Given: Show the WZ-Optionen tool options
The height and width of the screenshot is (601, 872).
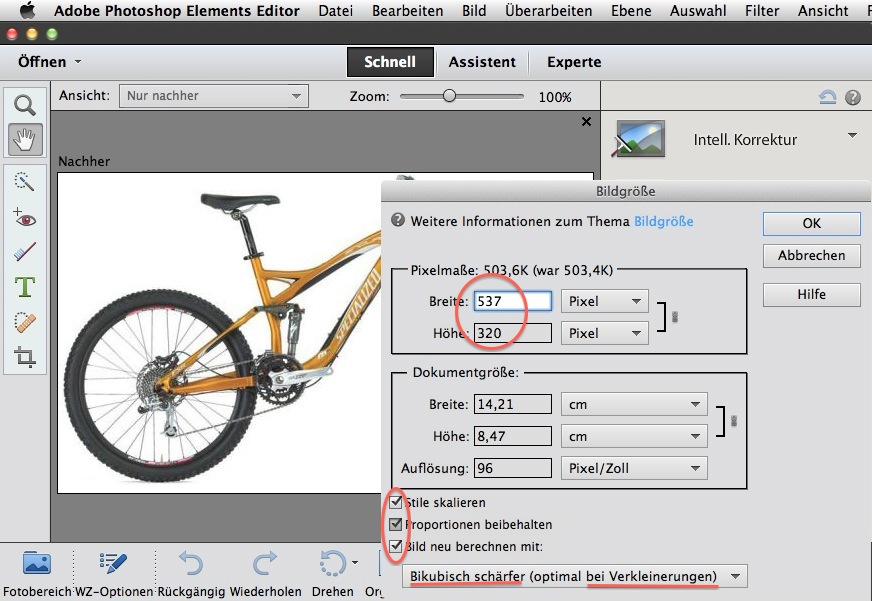Looking at the screenshot, I should [113, 563].
